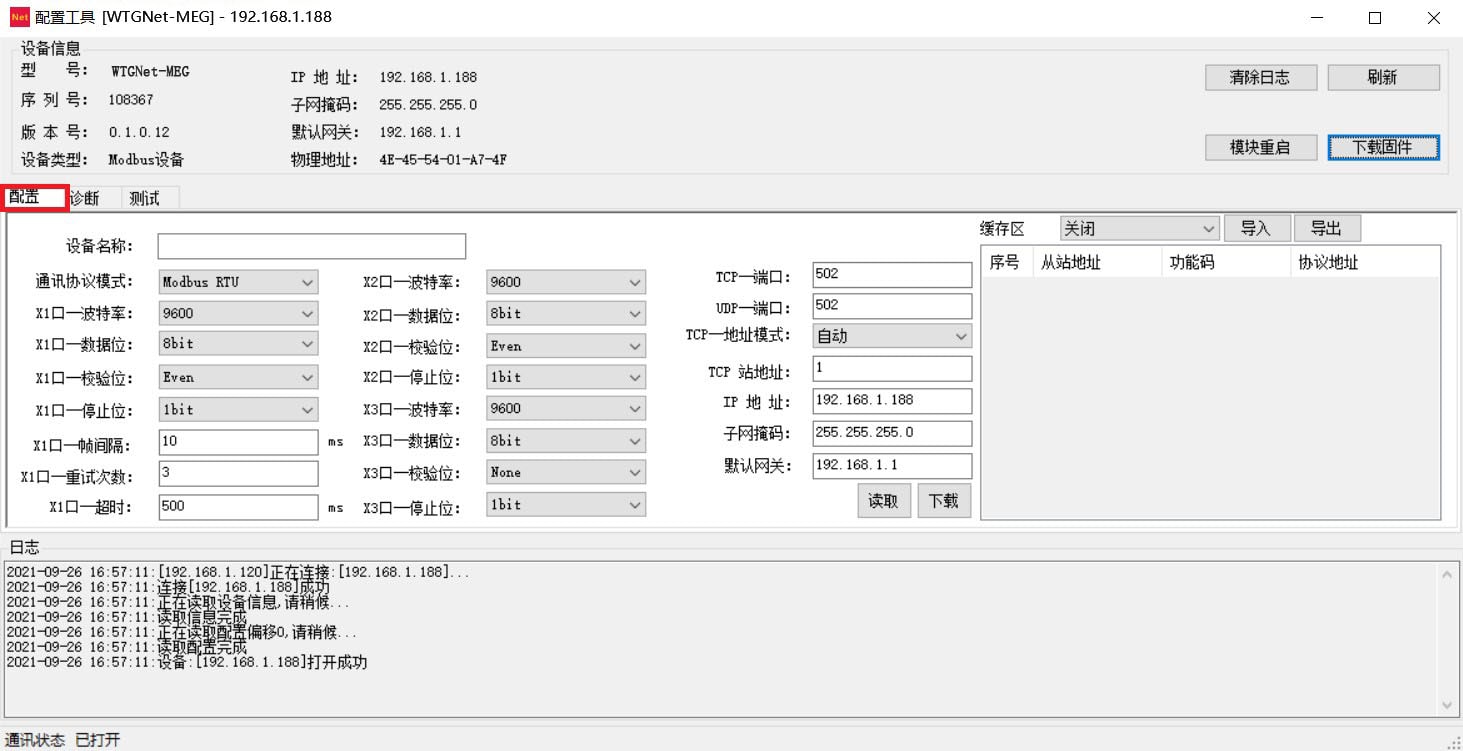Click the 从站地址 column header
The height and width of the screenshot is (751, 1463).
coord(1095,262)
